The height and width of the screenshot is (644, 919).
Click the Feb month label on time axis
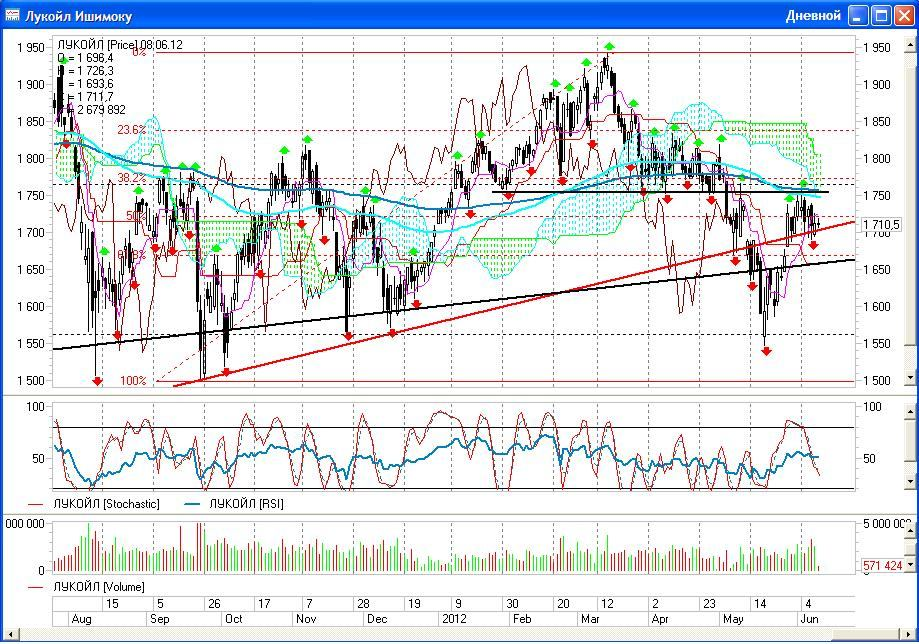[522, 619]
